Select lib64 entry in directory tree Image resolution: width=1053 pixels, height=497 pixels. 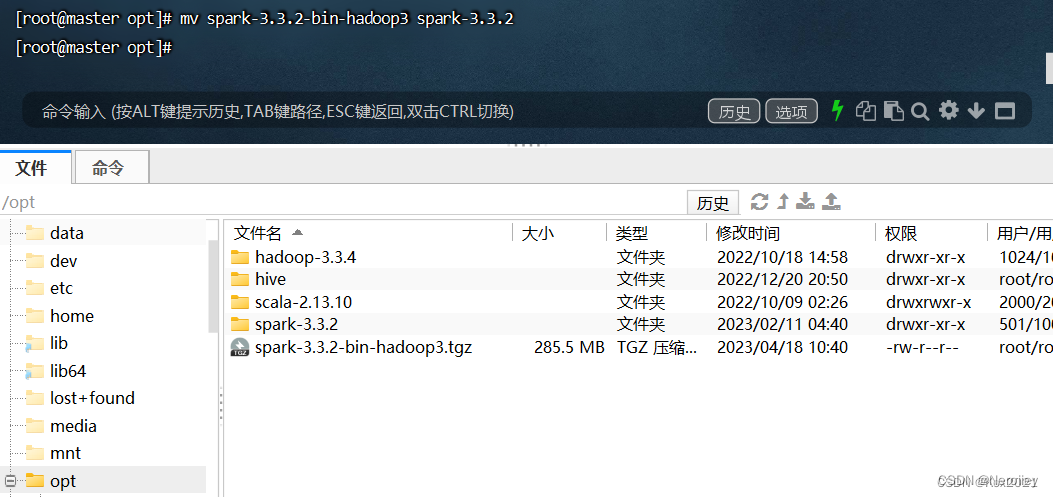click(x=68, y=371)
